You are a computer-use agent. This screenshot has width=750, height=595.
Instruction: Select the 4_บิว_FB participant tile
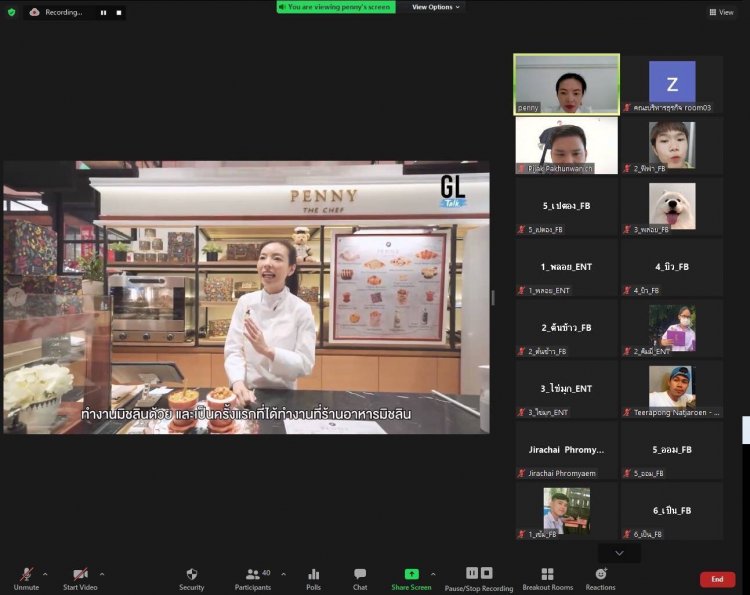[672, 267]
